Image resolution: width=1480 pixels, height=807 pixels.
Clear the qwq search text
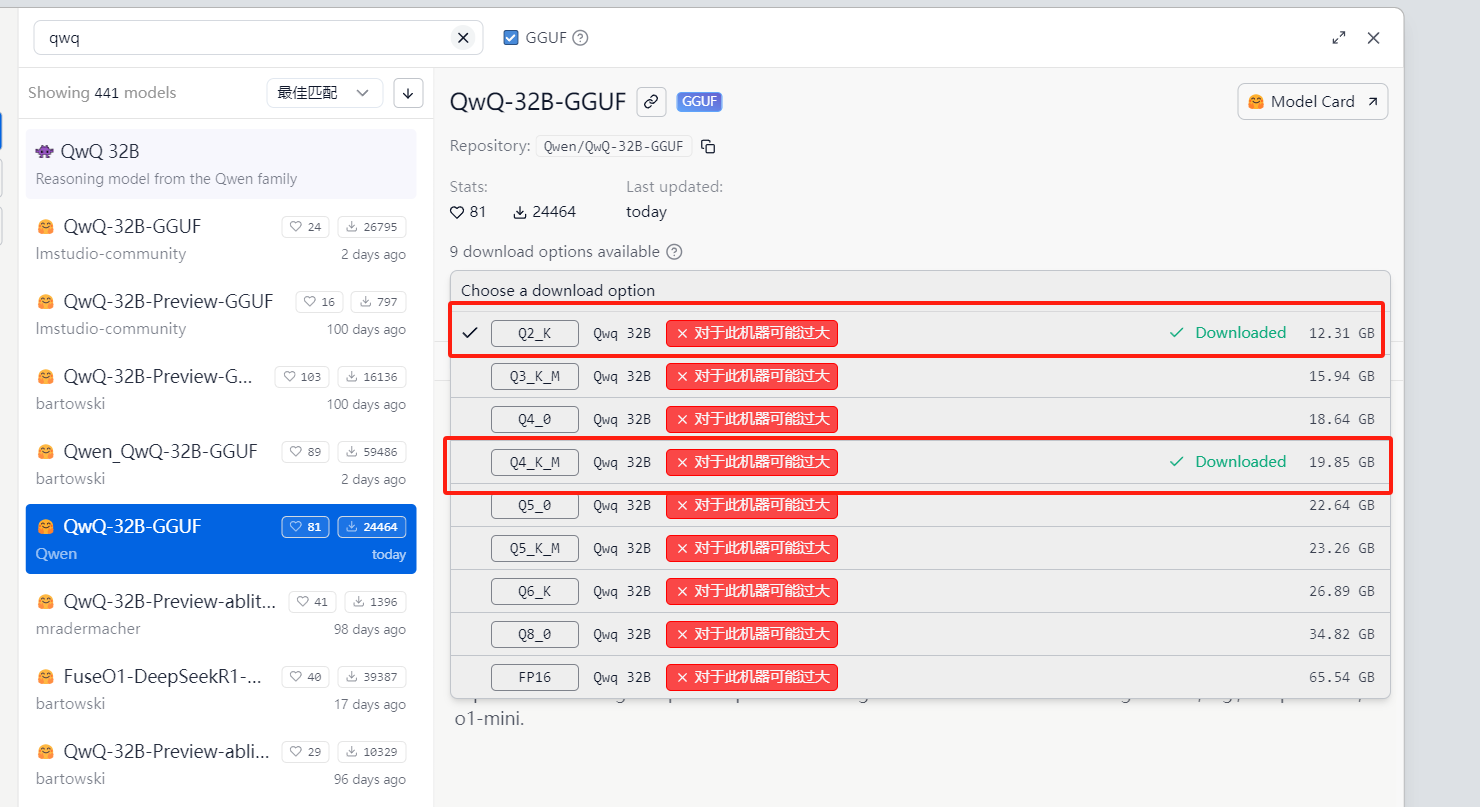pos(463,38)
